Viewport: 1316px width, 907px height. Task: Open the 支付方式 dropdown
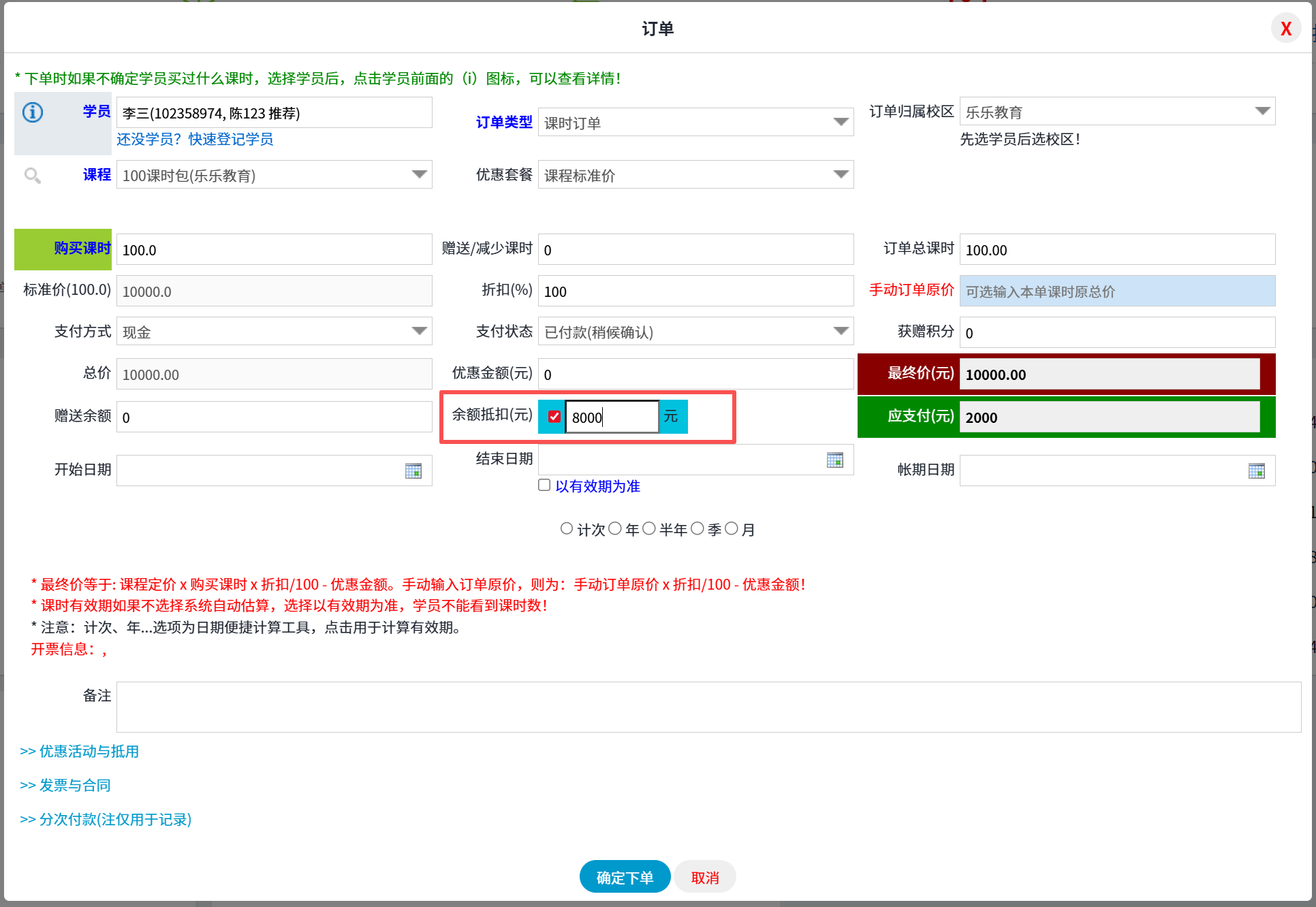(420, 331)
